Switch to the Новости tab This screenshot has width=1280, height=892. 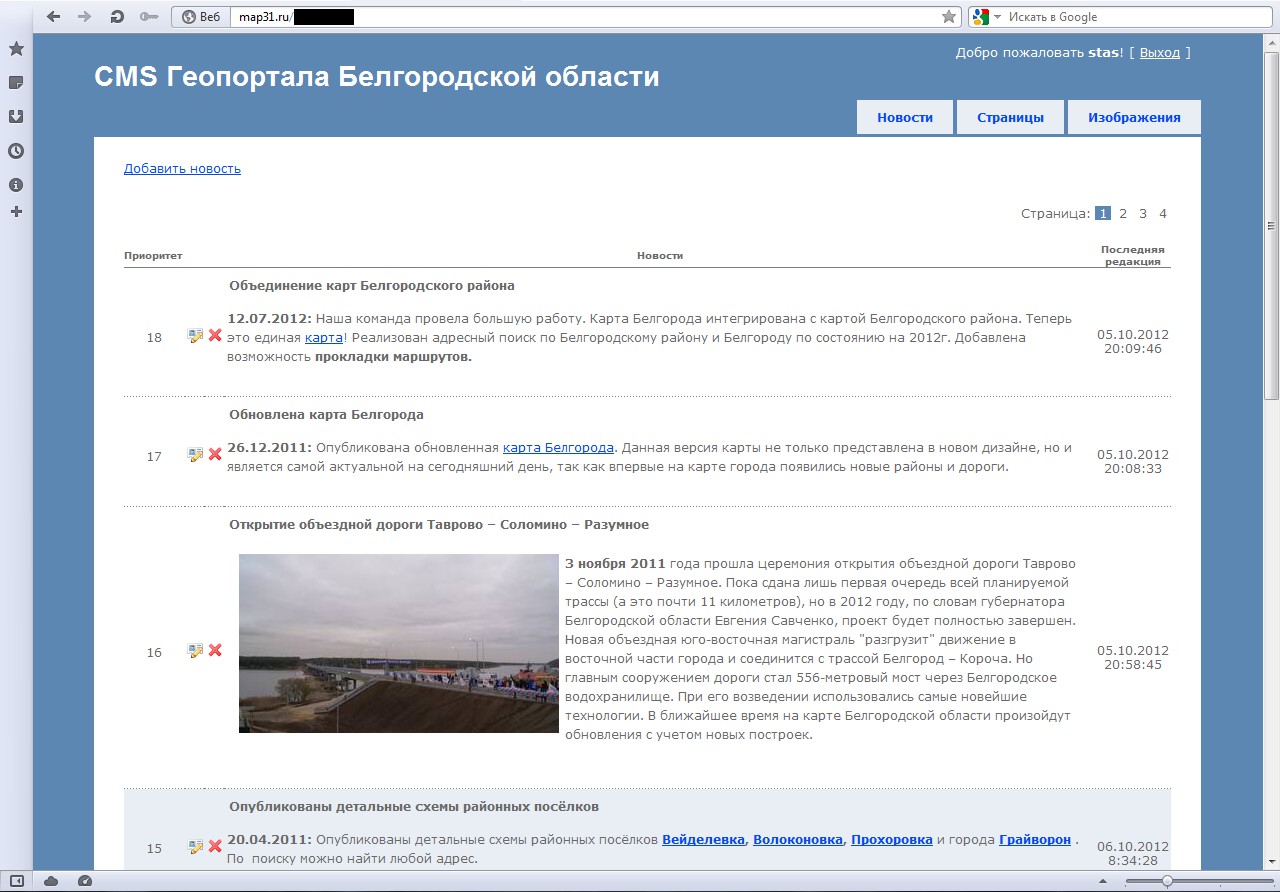905,117
